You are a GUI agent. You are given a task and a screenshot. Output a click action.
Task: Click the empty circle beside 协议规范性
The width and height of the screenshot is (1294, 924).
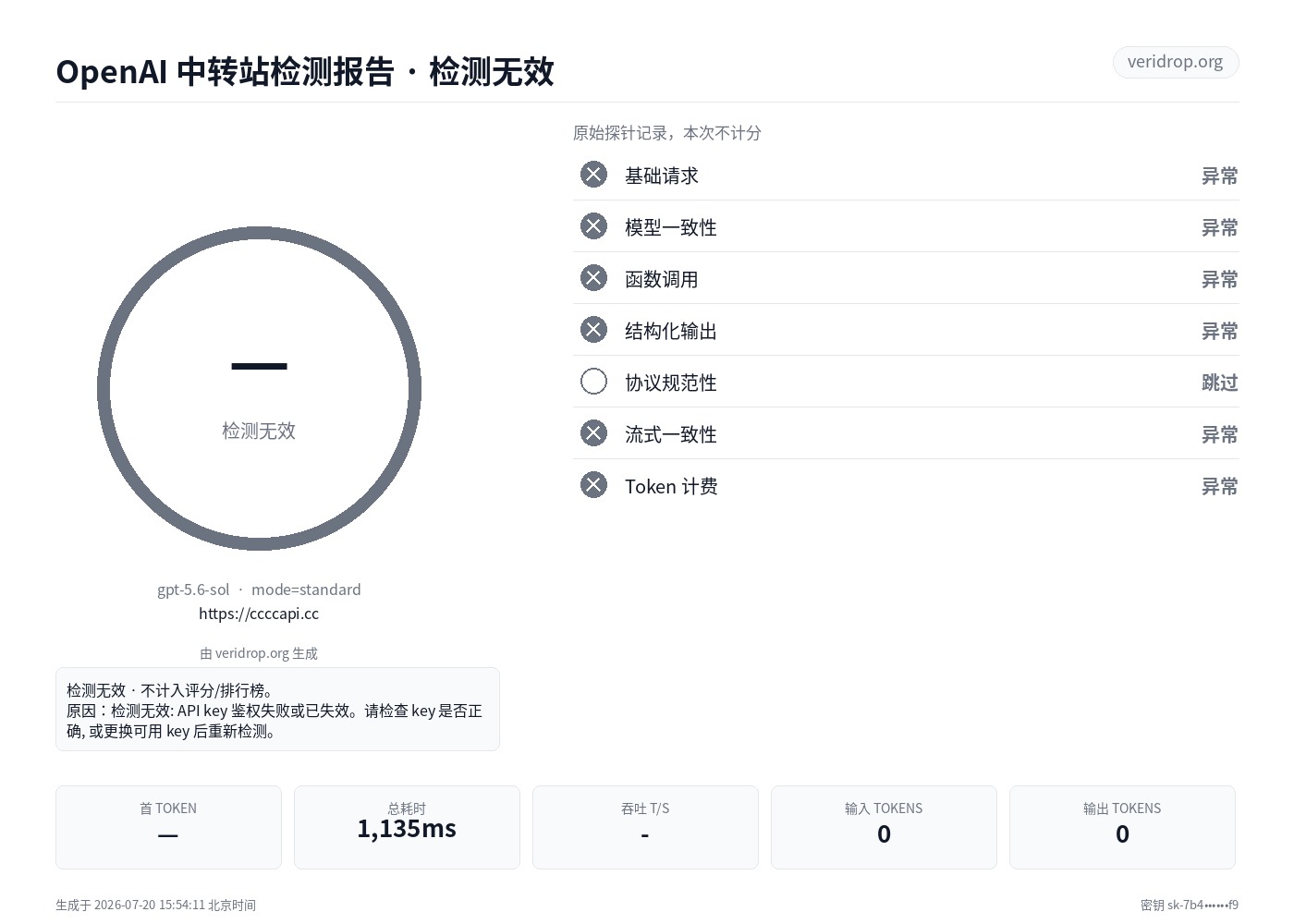click(x=593, y=382)
